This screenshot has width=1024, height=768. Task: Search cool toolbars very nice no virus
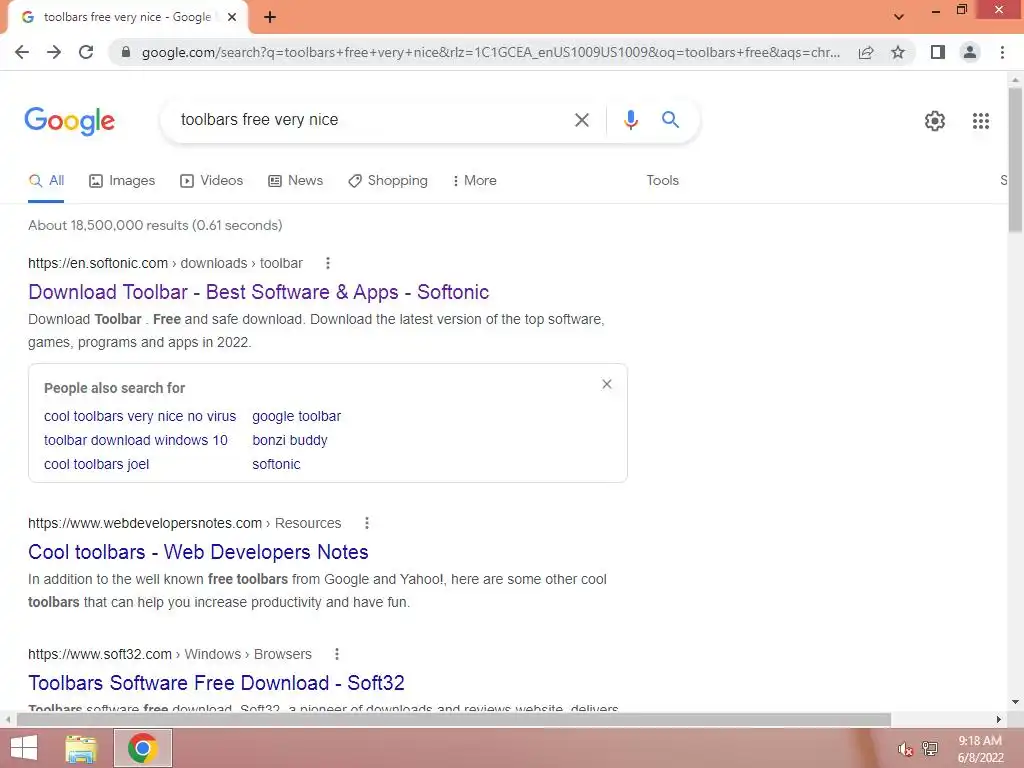[x=140, y=416]
